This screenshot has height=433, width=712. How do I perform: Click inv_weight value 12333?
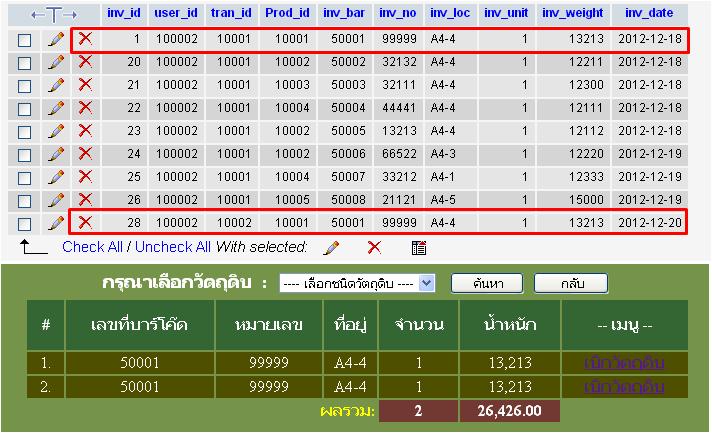point(586,177)
